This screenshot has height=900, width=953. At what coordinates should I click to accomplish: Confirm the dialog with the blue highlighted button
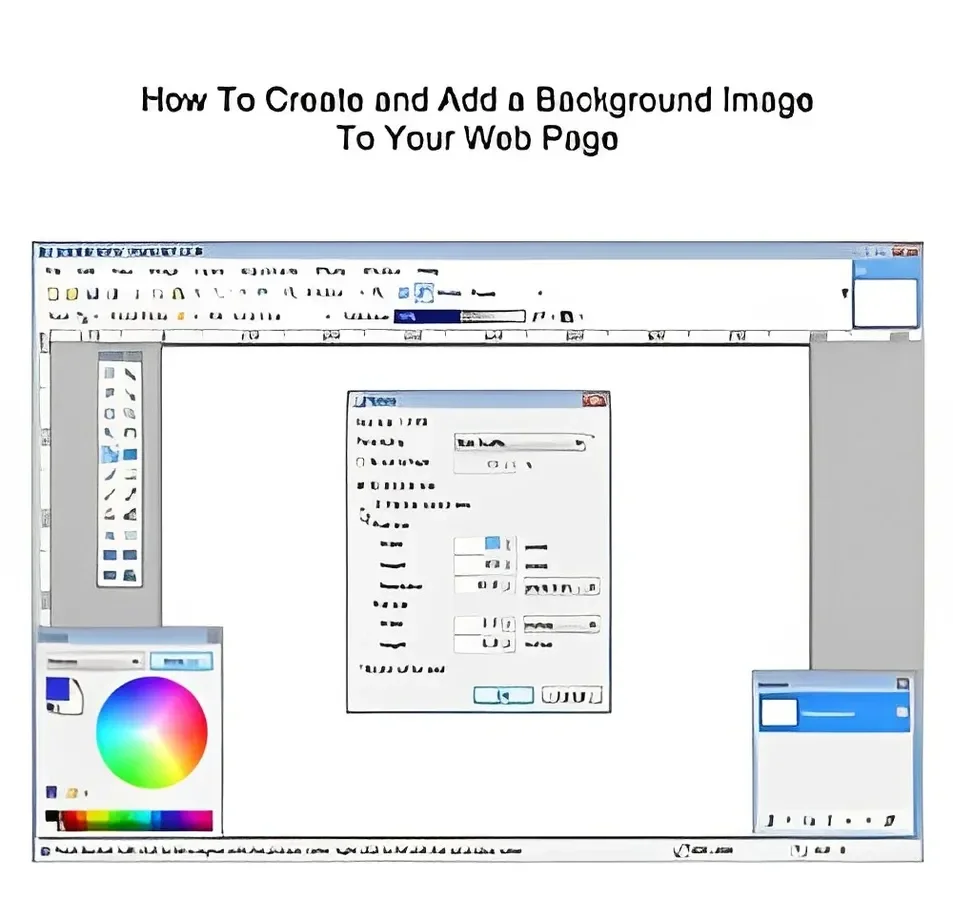503,695
